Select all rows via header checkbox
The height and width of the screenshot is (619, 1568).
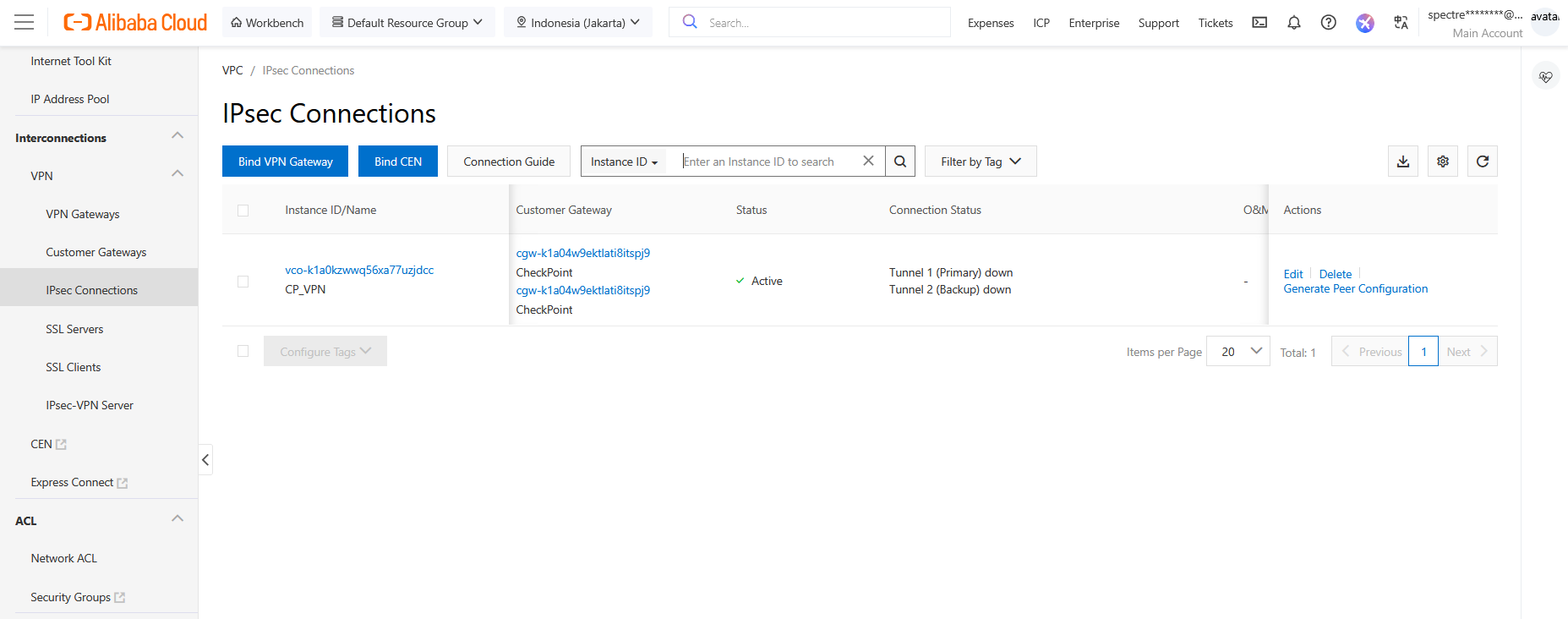(243, 211)
